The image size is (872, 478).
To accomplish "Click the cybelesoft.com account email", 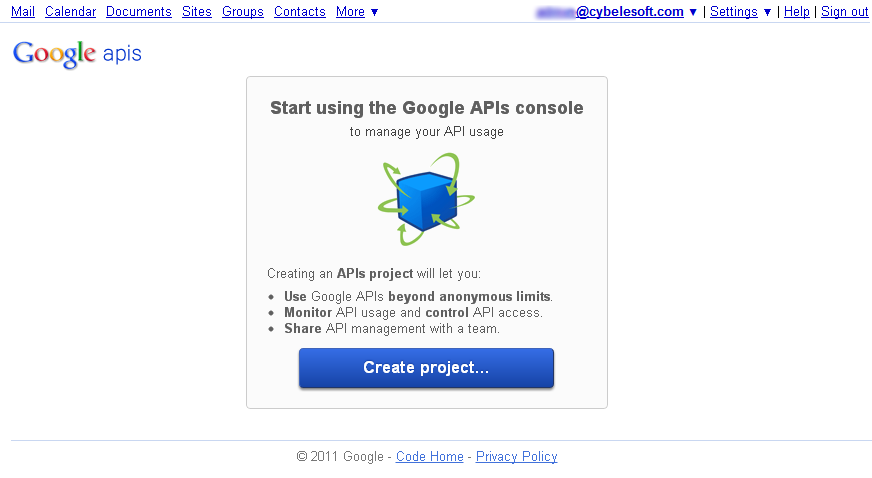I will (x=610, y=12).
